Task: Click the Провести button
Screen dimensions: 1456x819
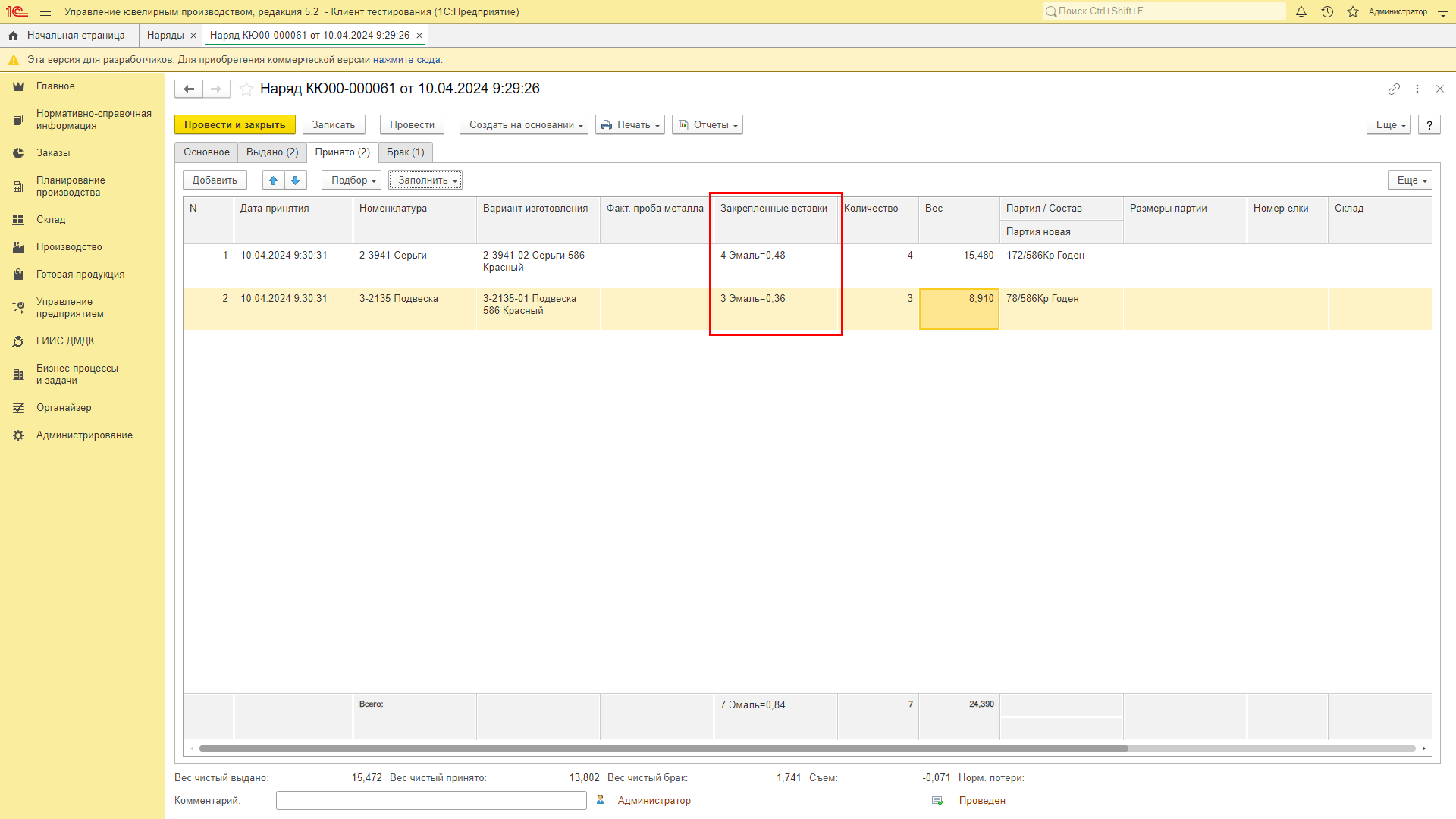Action: (412, 125)
